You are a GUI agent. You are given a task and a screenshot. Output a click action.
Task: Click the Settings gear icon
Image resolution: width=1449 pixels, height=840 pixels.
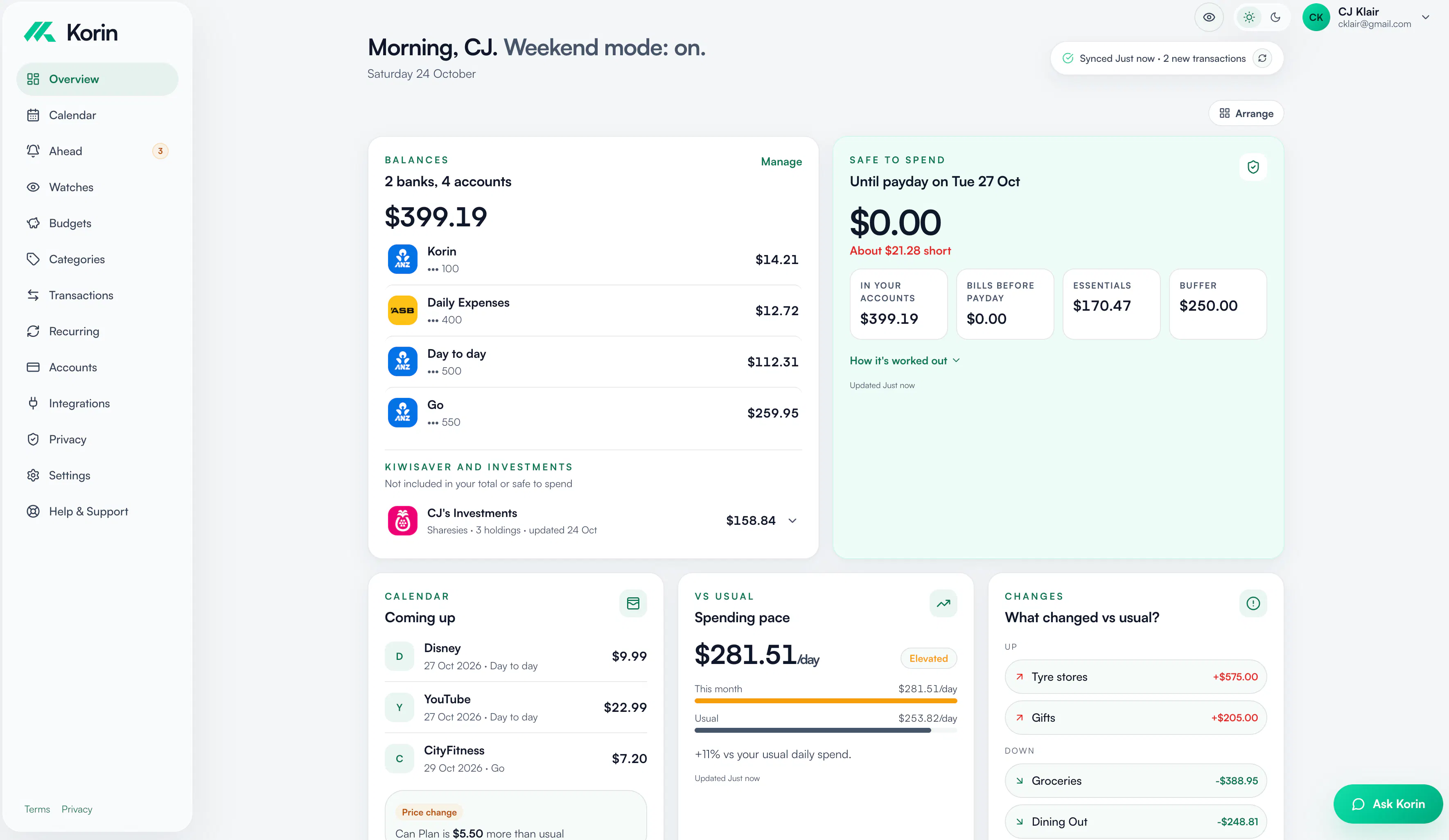coord(33,475)
